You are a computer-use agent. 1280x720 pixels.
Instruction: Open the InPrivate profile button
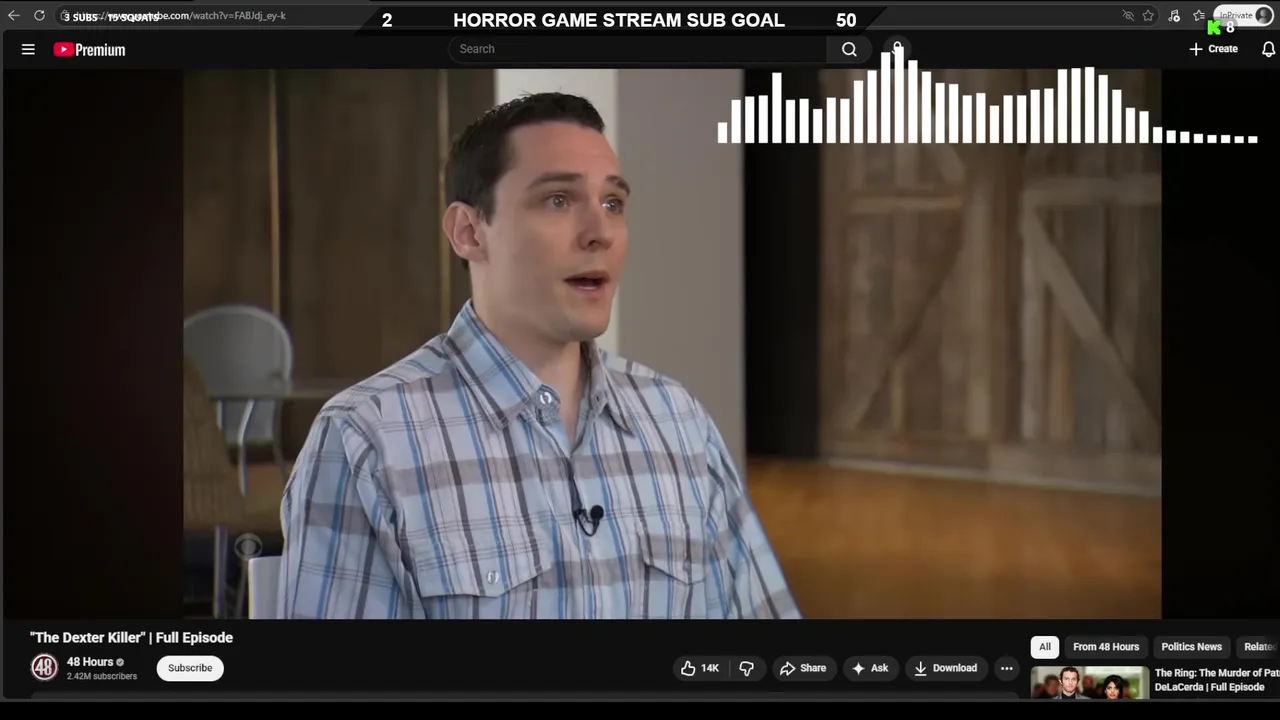point(1243,16)
